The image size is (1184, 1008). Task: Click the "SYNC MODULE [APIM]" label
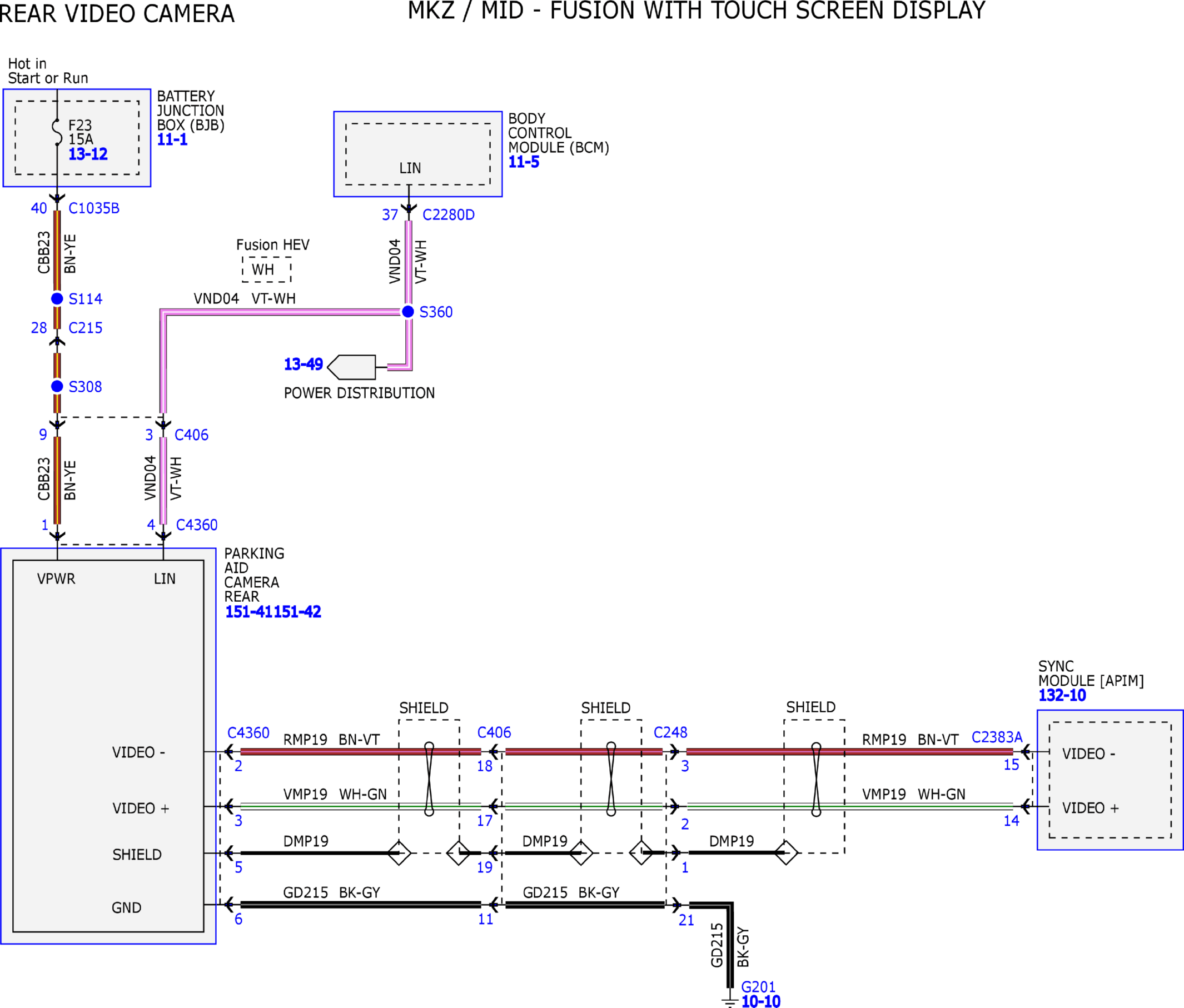click(x=1091, y=673)
